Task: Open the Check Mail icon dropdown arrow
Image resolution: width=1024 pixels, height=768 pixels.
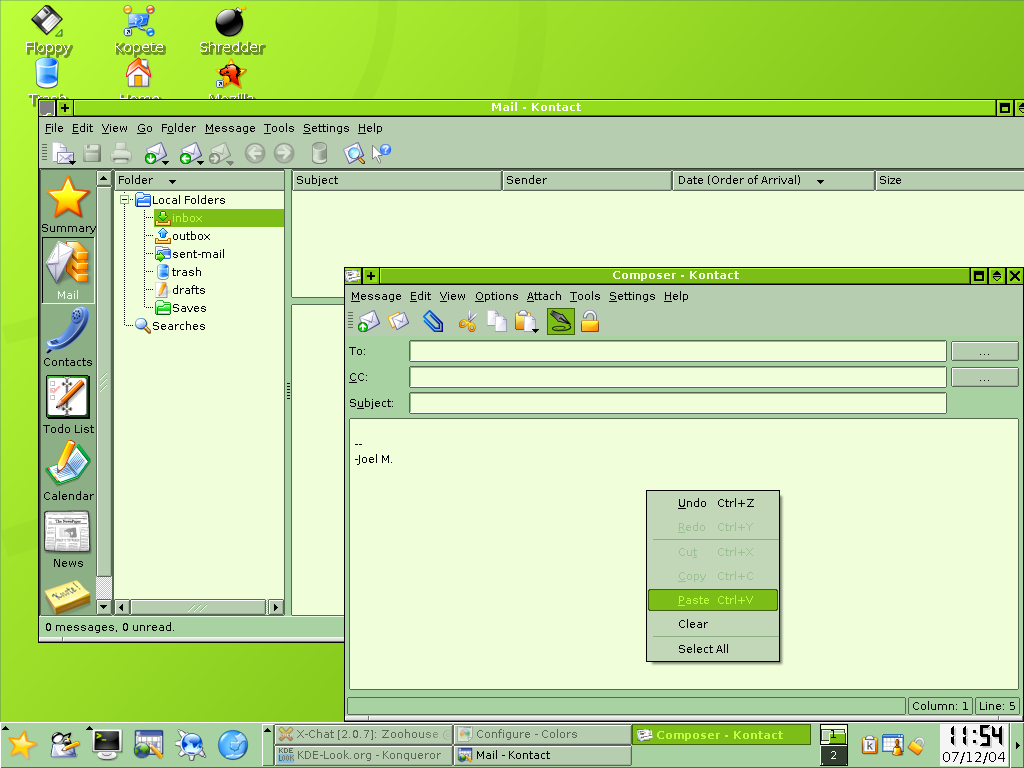Action: point(165,161)
